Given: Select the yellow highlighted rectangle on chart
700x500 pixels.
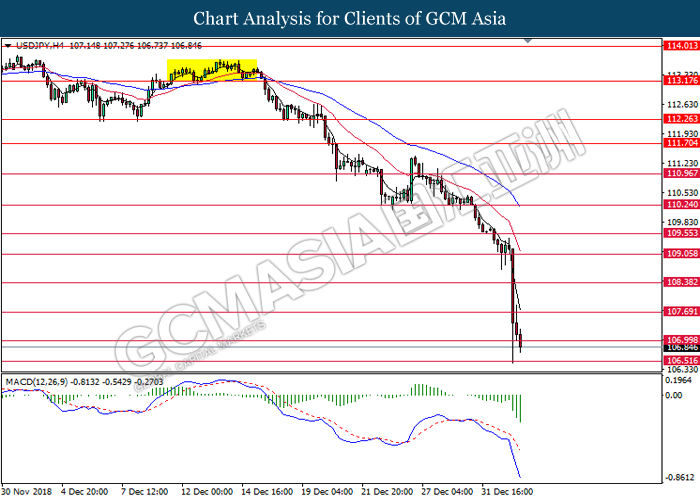Looking at the screenshot, I should tap(212, 70).
